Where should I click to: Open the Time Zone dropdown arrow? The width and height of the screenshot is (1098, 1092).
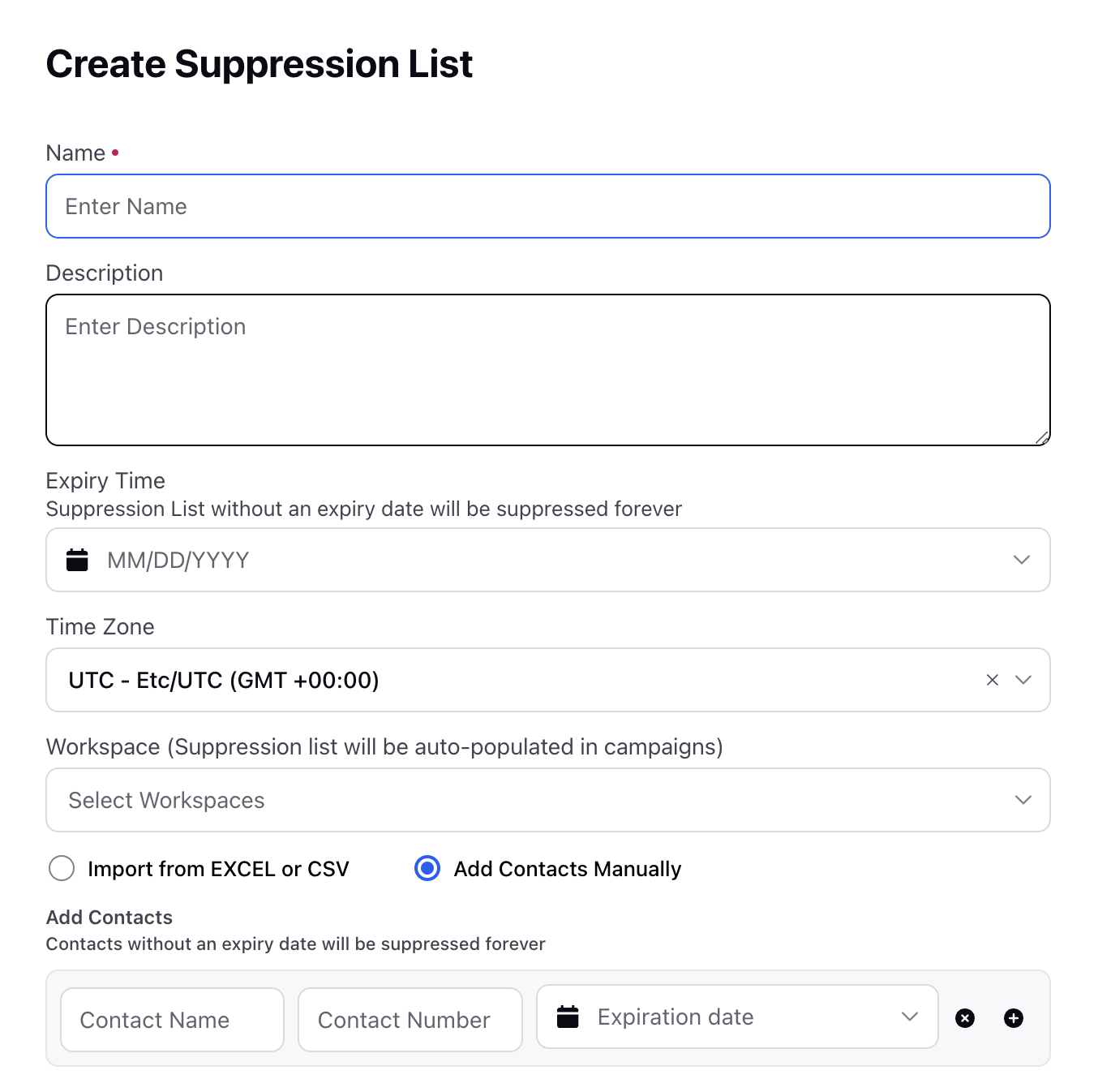coord(1023,680)
